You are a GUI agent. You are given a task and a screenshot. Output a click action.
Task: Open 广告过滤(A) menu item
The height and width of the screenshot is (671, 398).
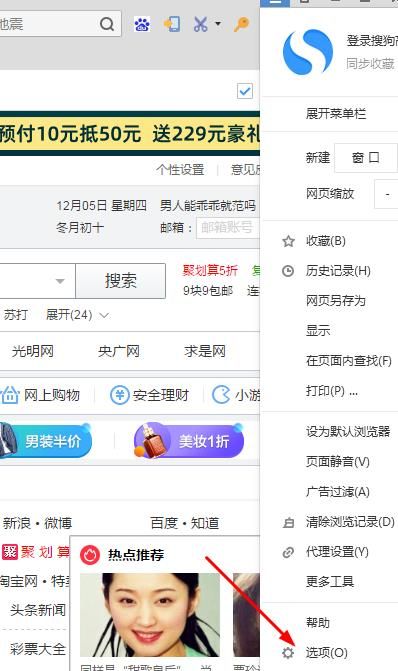tap(337, 491)
